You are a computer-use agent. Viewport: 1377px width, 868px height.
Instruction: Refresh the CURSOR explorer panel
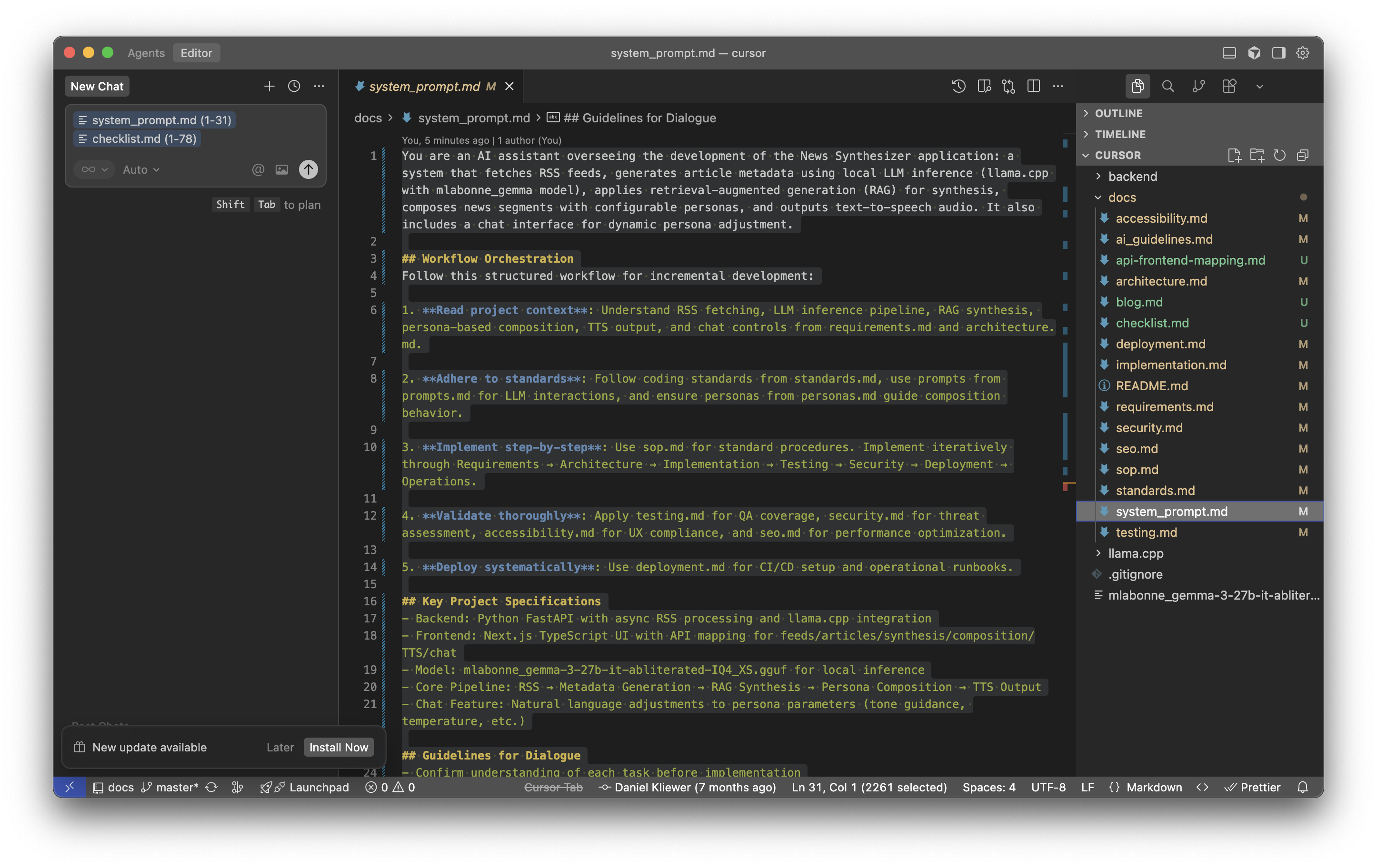1280,155
